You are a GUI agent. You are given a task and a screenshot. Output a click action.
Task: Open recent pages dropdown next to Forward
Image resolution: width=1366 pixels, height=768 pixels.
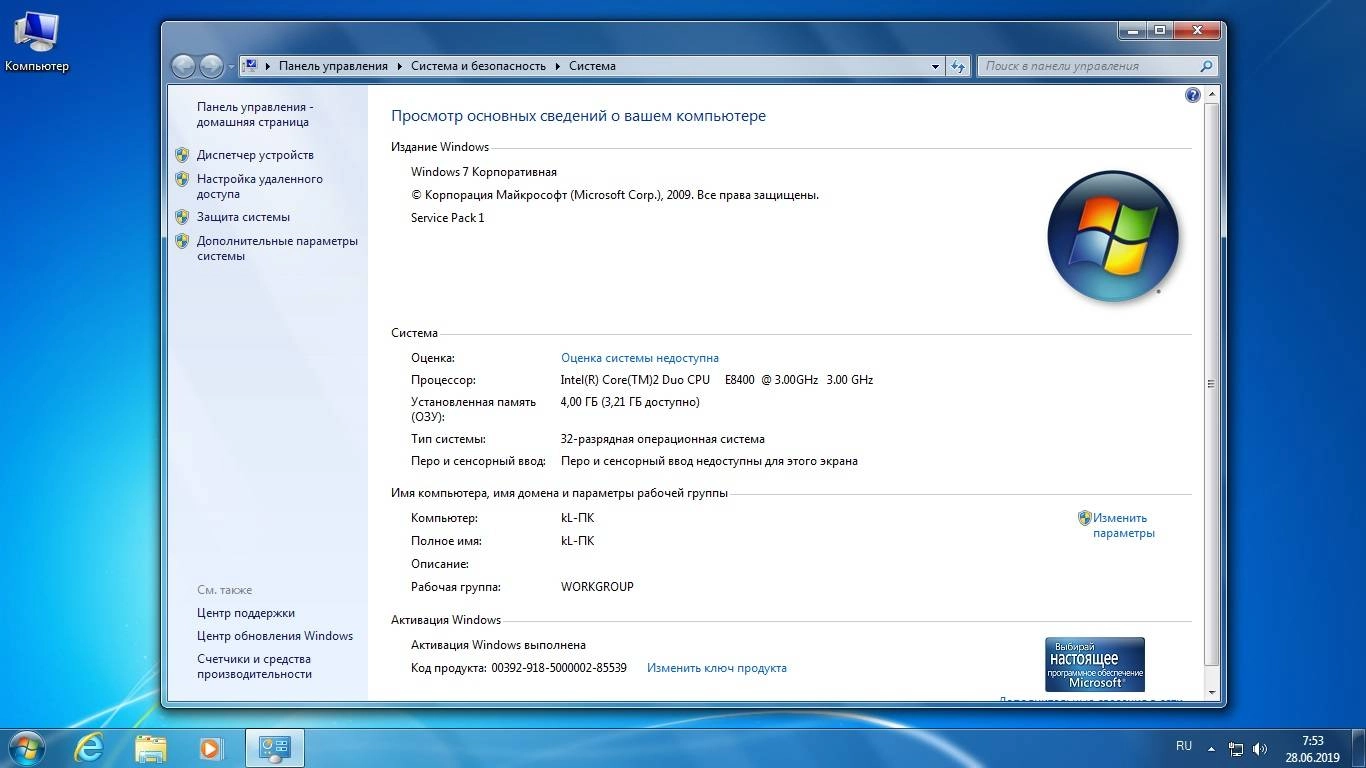click(231, 67)
